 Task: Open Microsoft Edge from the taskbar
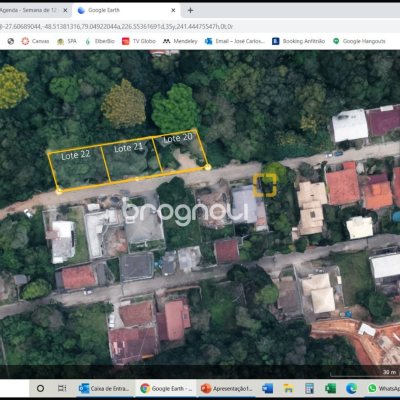click(x=351, y=388)
